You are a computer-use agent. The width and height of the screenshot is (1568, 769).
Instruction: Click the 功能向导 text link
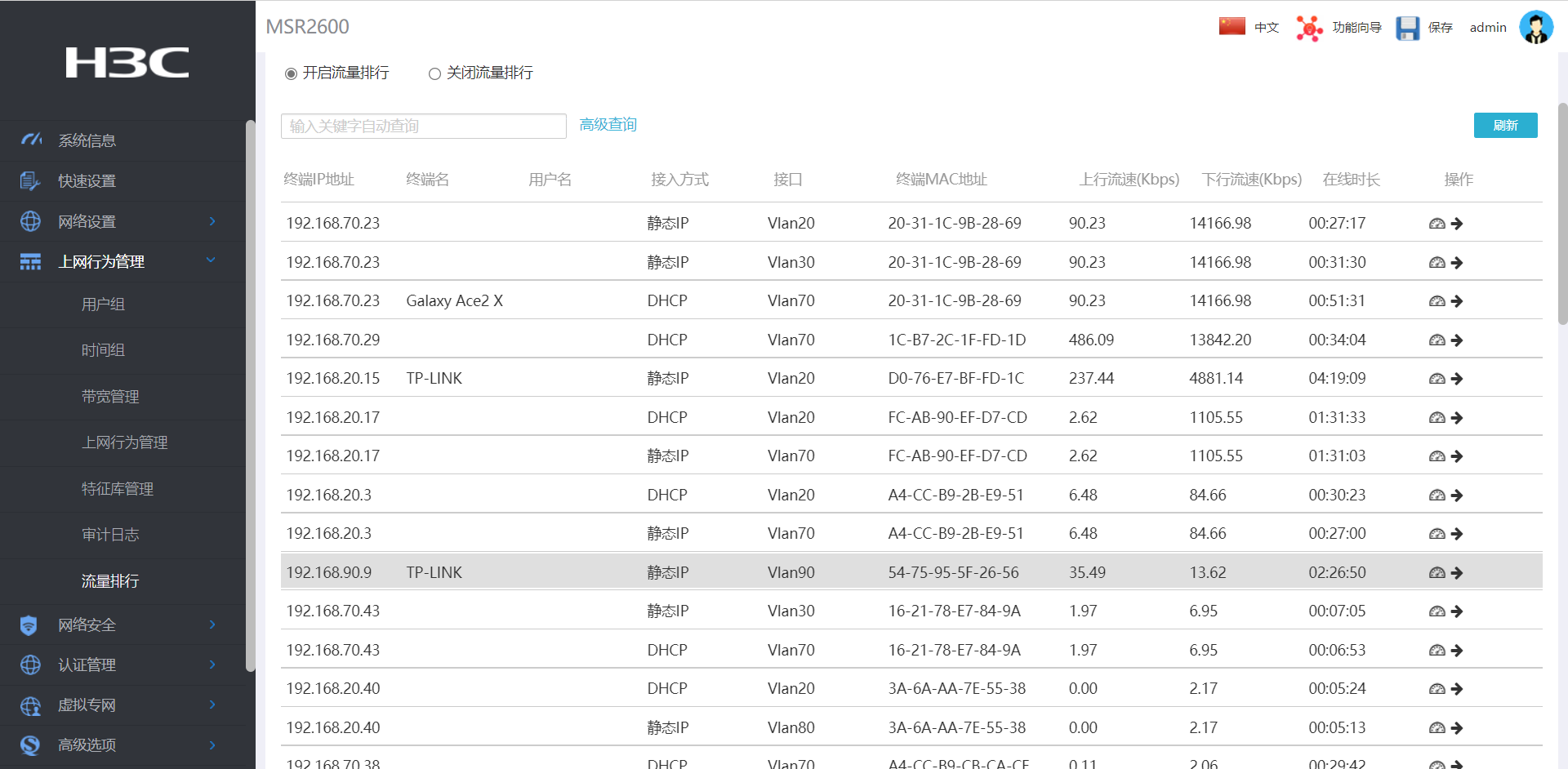tap(1356, 28)
